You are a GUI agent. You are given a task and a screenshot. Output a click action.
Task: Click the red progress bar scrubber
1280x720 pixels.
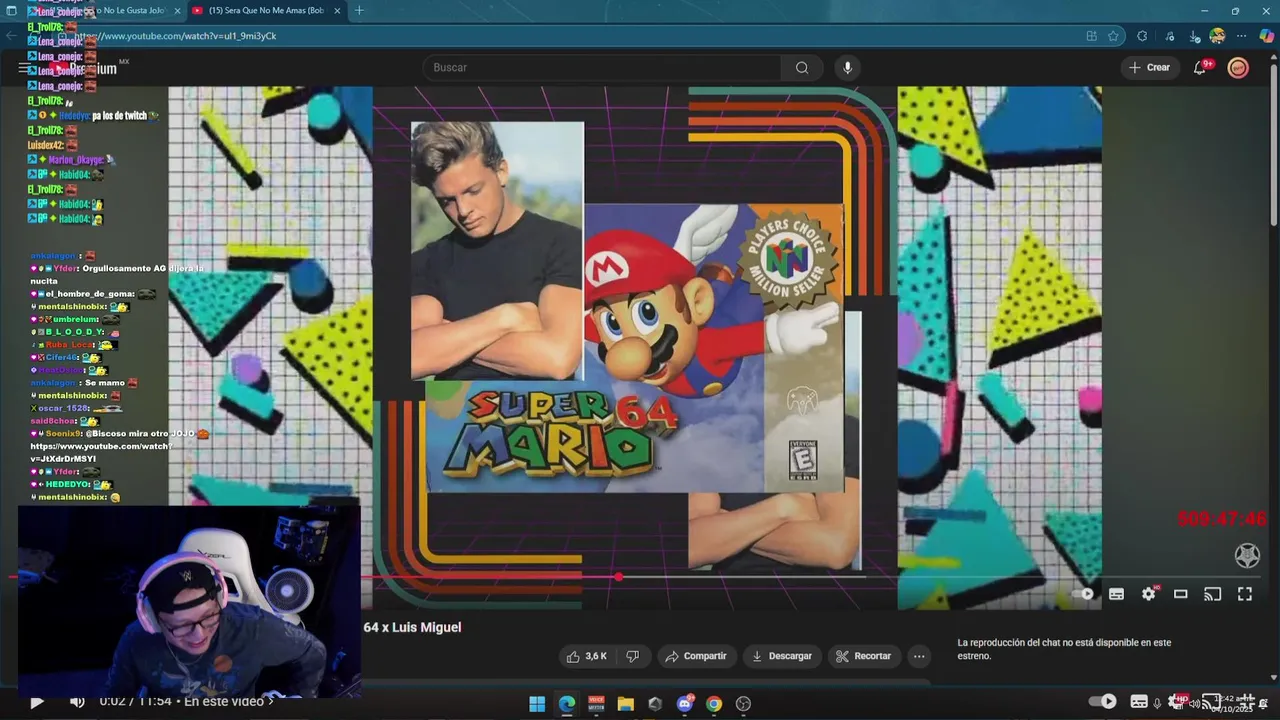pyautogui.click(x=619, y=577)
